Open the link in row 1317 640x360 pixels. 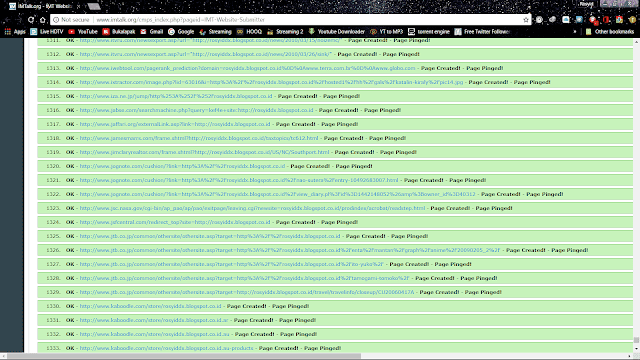[175, 124]
